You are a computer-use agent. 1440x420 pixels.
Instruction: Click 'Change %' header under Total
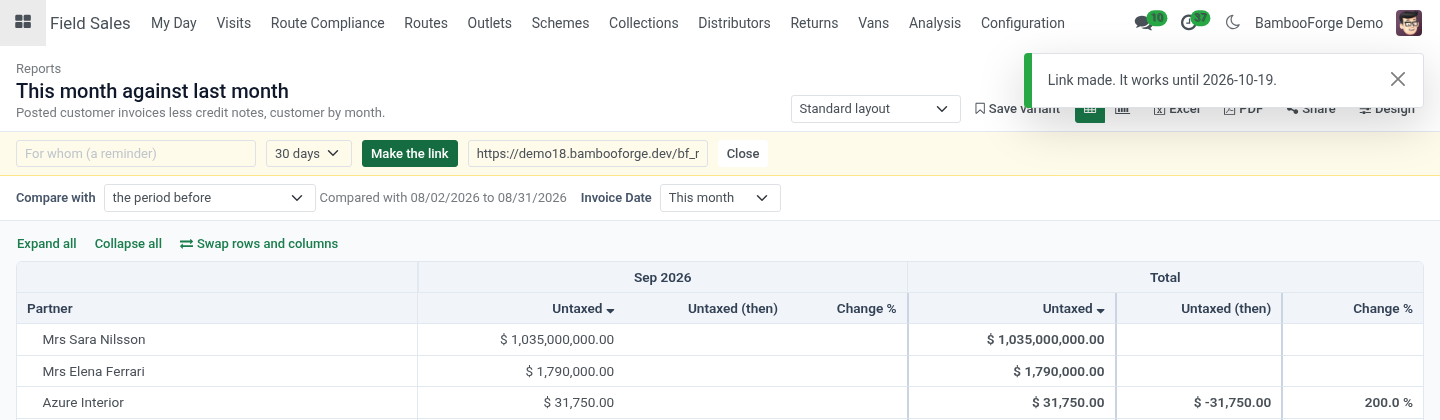click(1383, 309)
